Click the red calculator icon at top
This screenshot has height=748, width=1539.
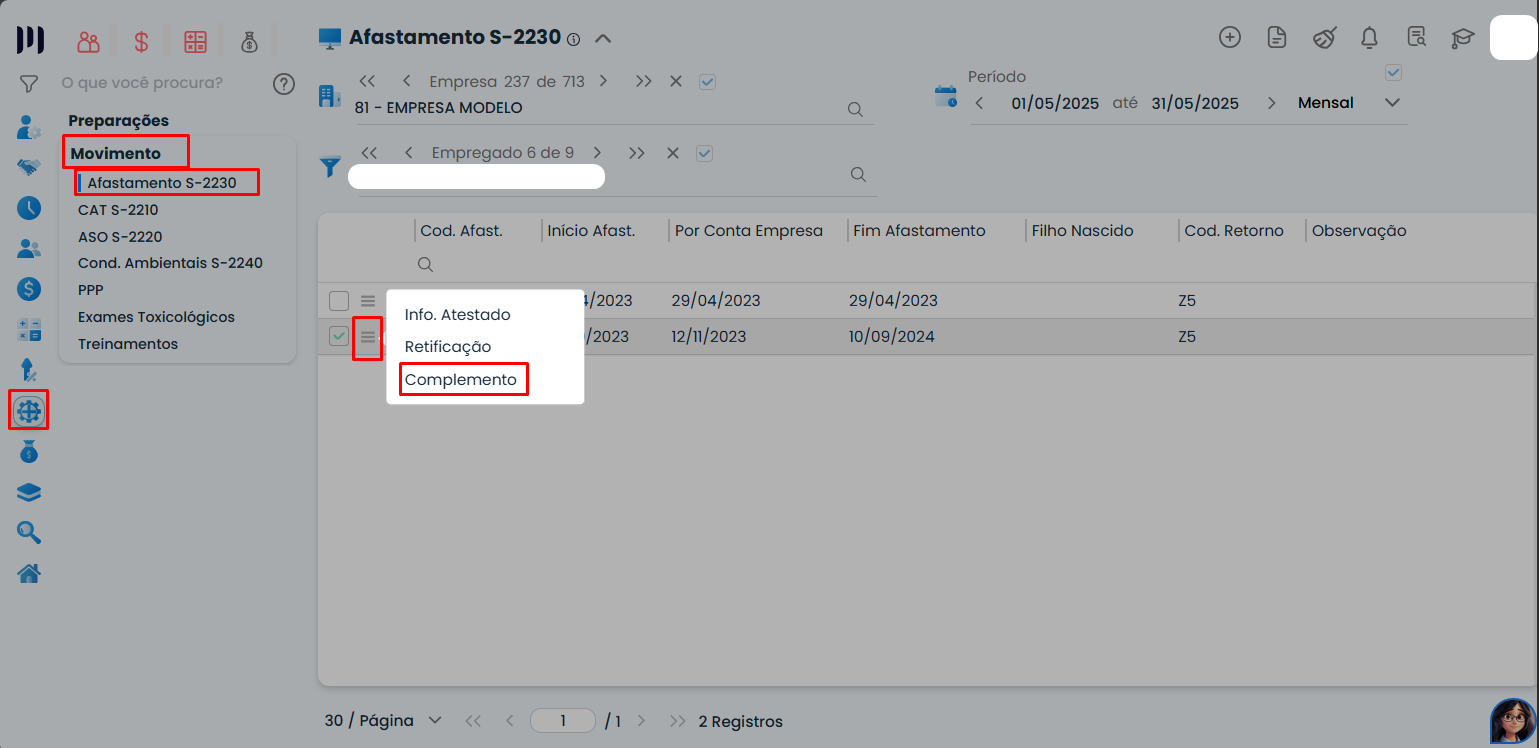click(x=195, y=42)
